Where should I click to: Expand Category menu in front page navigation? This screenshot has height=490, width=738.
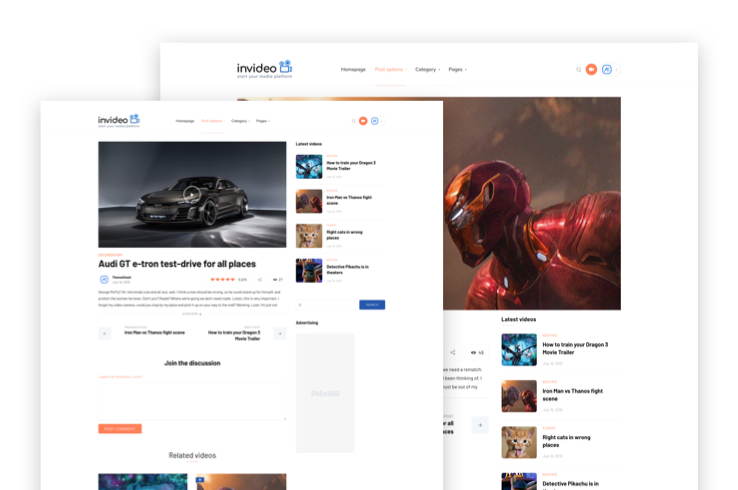240,121
